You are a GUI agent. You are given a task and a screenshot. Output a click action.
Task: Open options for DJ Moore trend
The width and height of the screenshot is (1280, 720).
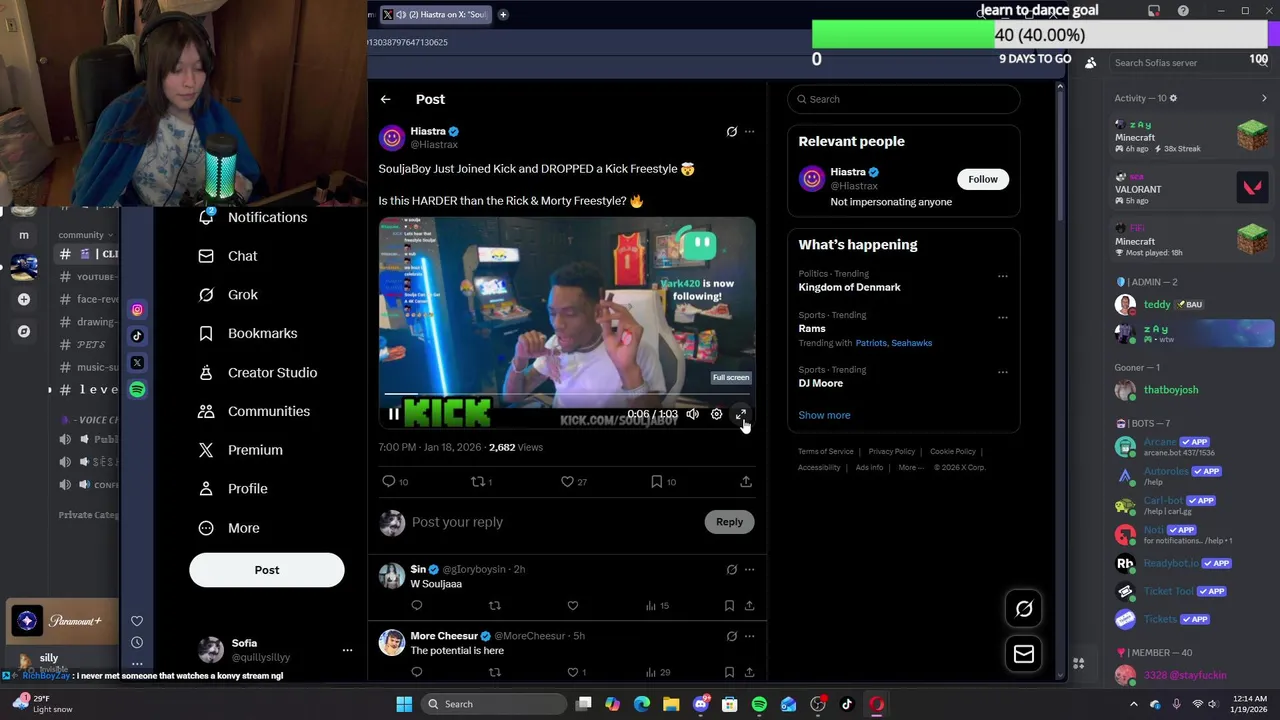coord(1002,371)
